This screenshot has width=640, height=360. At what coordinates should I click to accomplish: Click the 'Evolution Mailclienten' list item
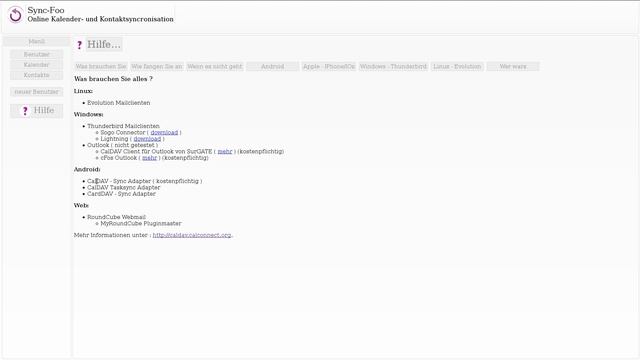click(x=119, y=103)
